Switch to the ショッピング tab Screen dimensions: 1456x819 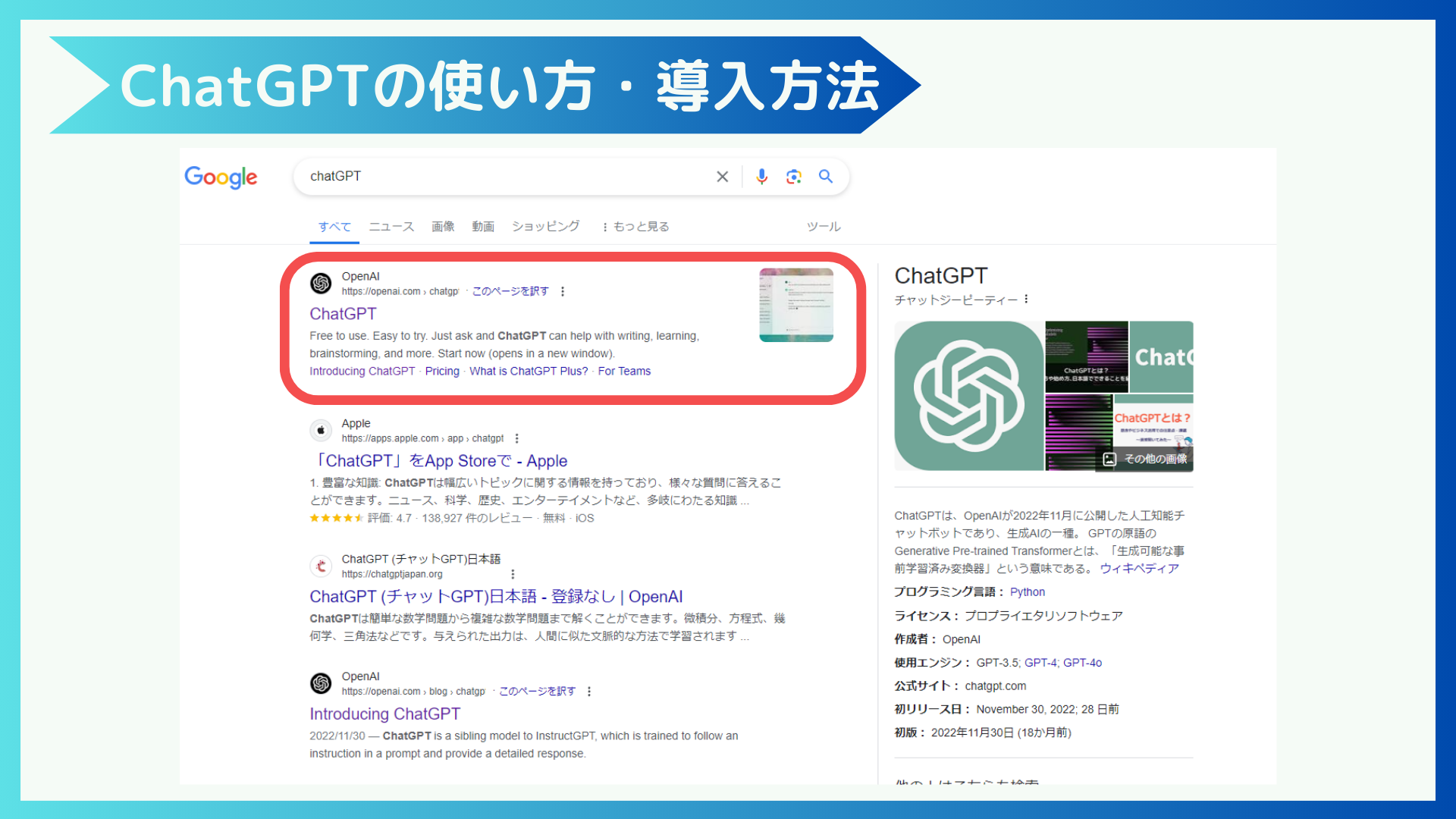point(545,226)
